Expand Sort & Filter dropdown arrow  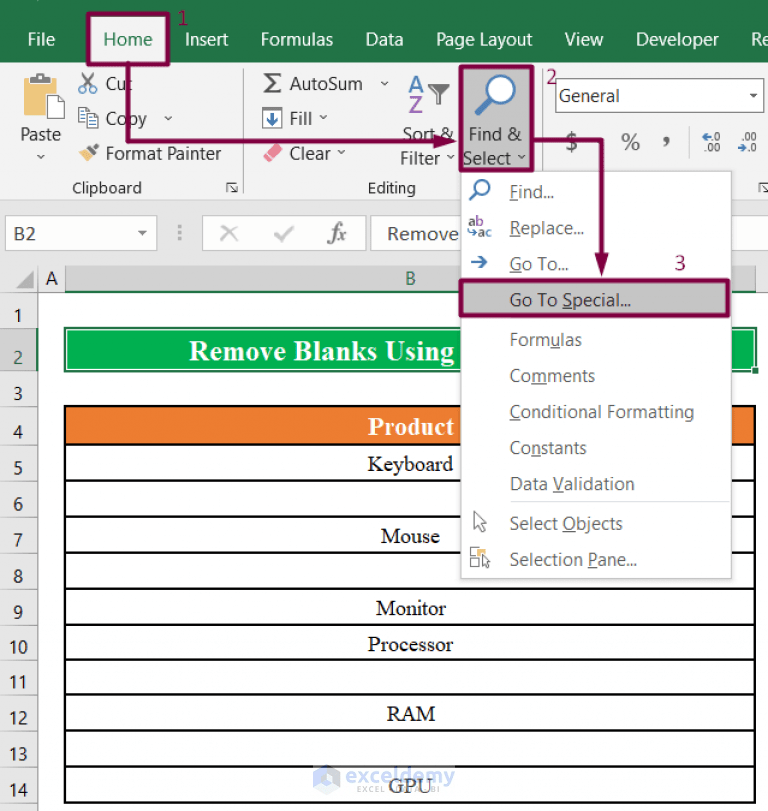[x=450, y=157]
